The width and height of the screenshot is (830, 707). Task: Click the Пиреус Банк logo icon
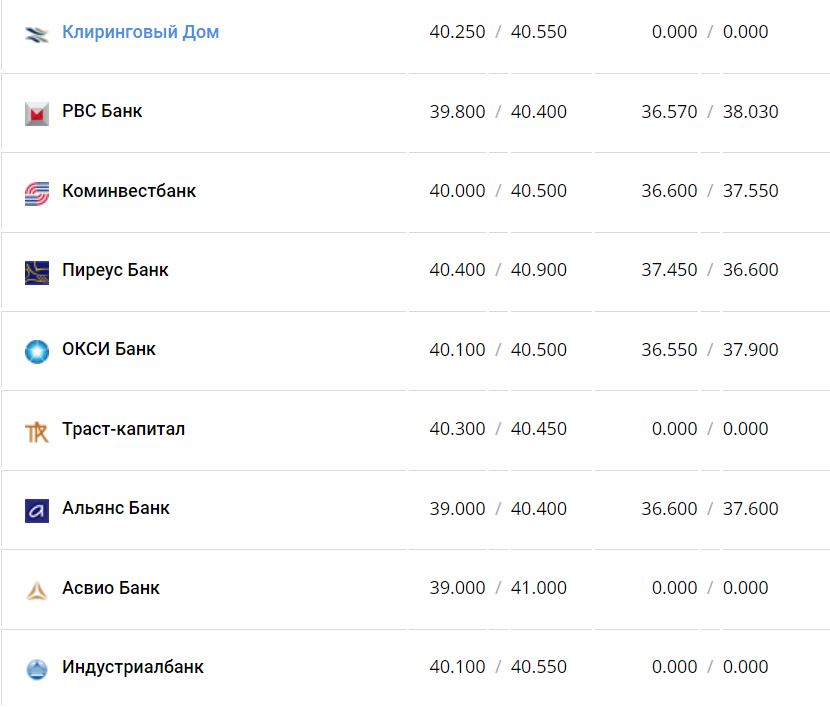click(37, 271)
